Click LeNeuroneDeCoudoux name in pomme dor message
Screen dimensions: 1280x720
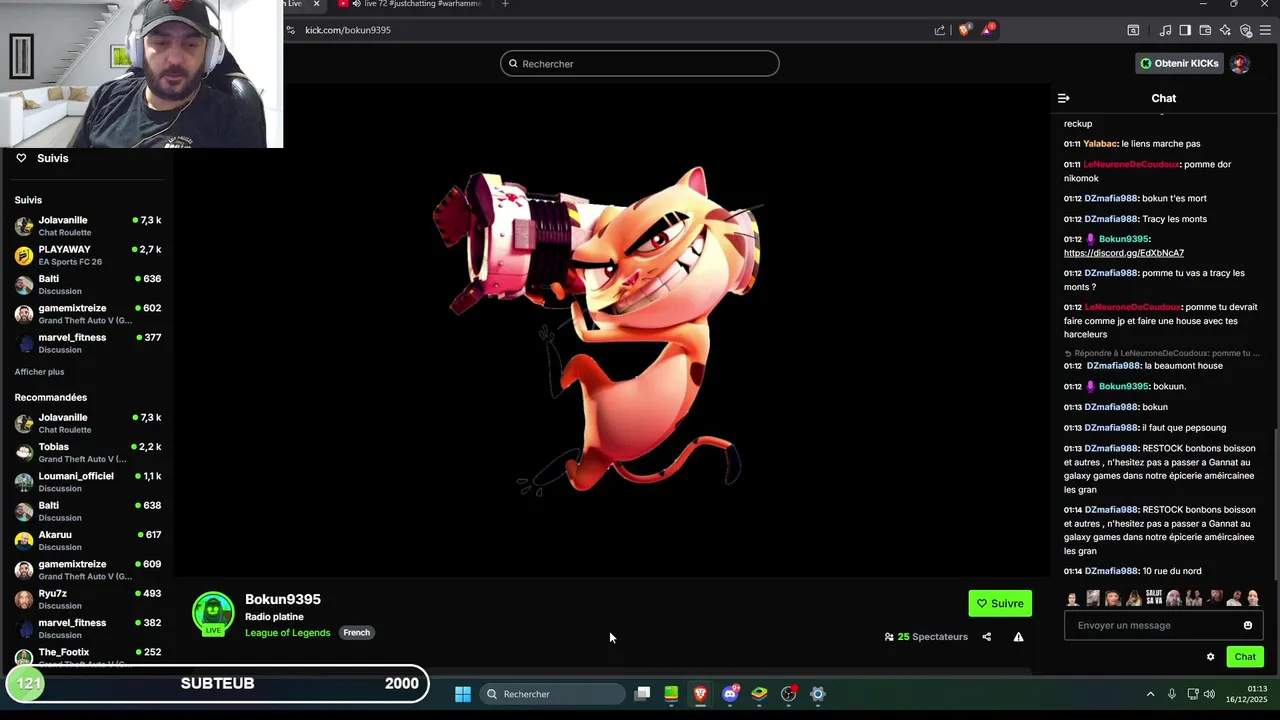1132,164
